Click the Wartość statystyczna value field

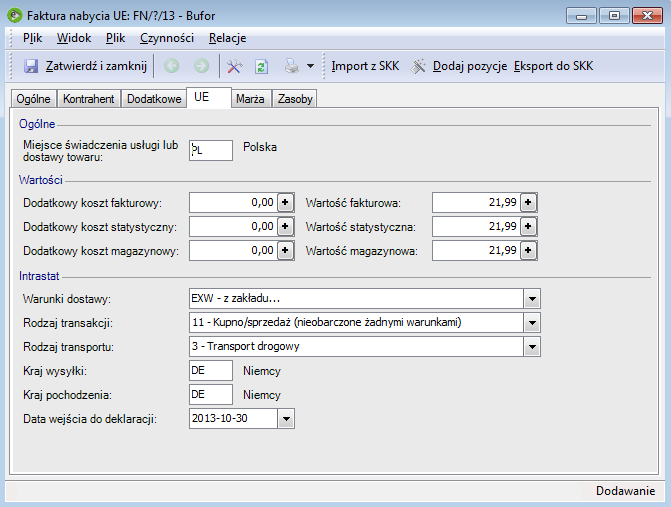(x=476, y=226)
